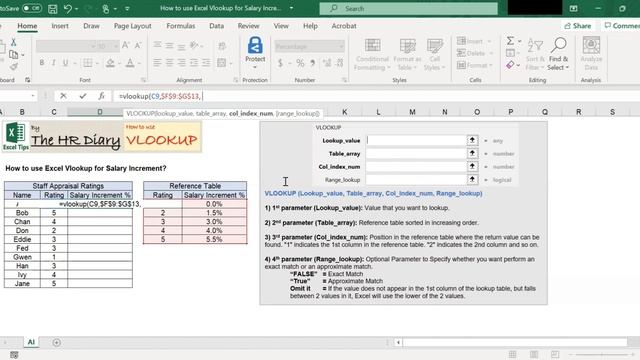Image resolution: width=640 pixels, height=360 pixels.
Task: Click the Lookup_value input field
Action: (416, 140)
